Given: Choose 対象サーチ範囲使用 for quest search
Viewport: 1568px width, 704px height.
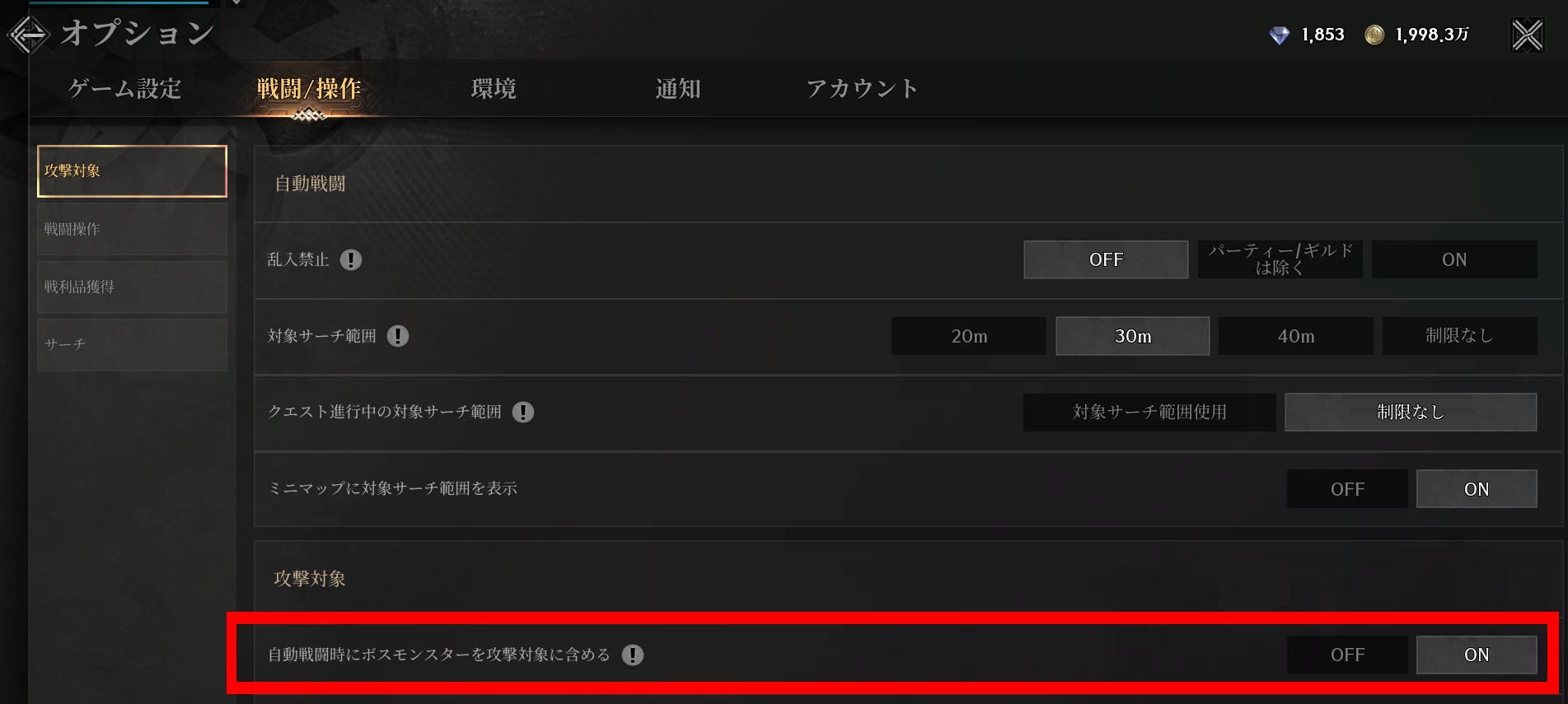Looking at the screenshot, I should tap(1149, 412).
